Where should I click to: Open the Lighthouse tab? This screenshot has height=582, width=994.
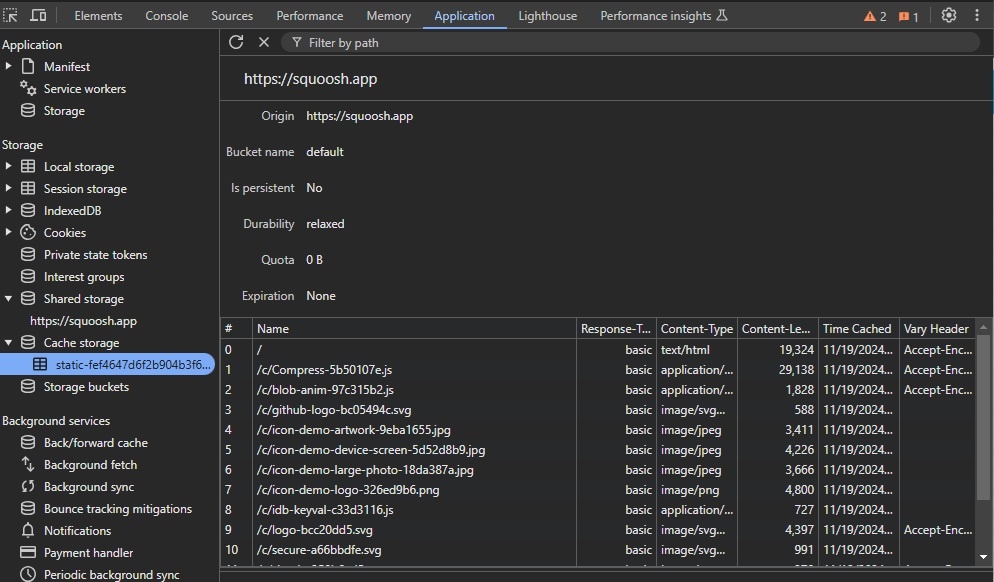pos(547,16)
